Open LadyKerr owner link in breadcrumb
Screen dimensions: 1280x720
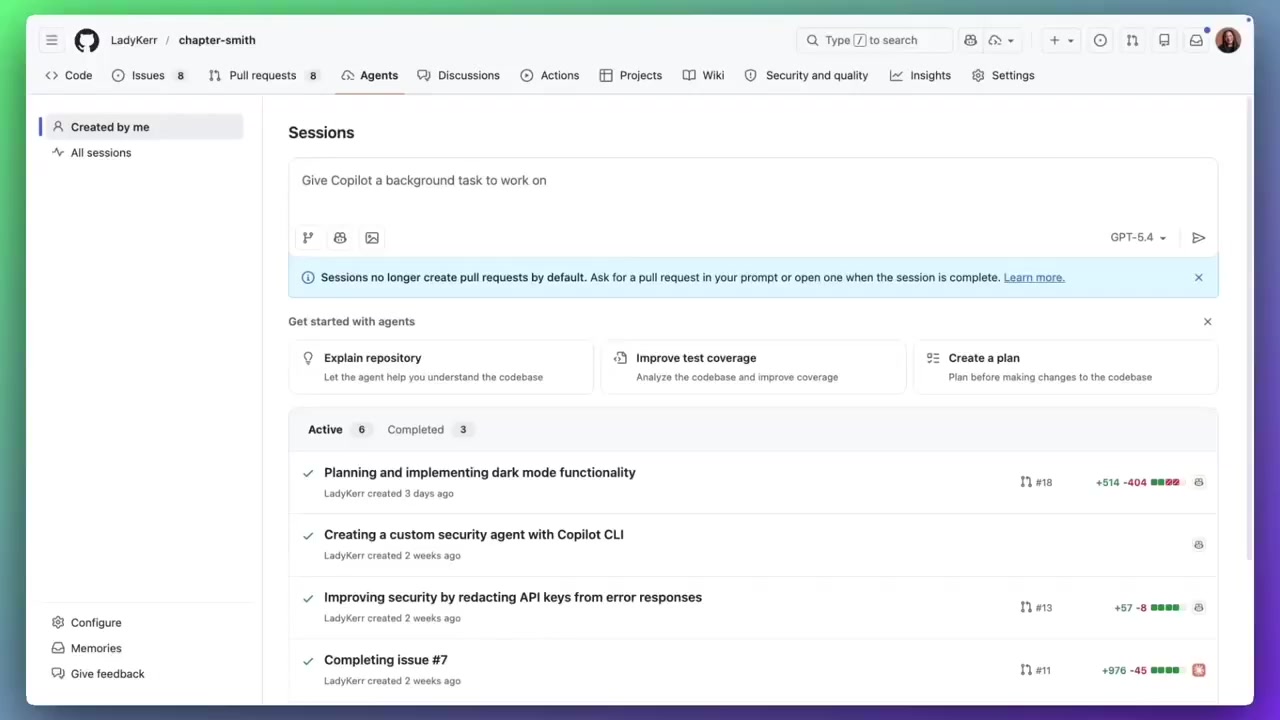click(134, 40)
